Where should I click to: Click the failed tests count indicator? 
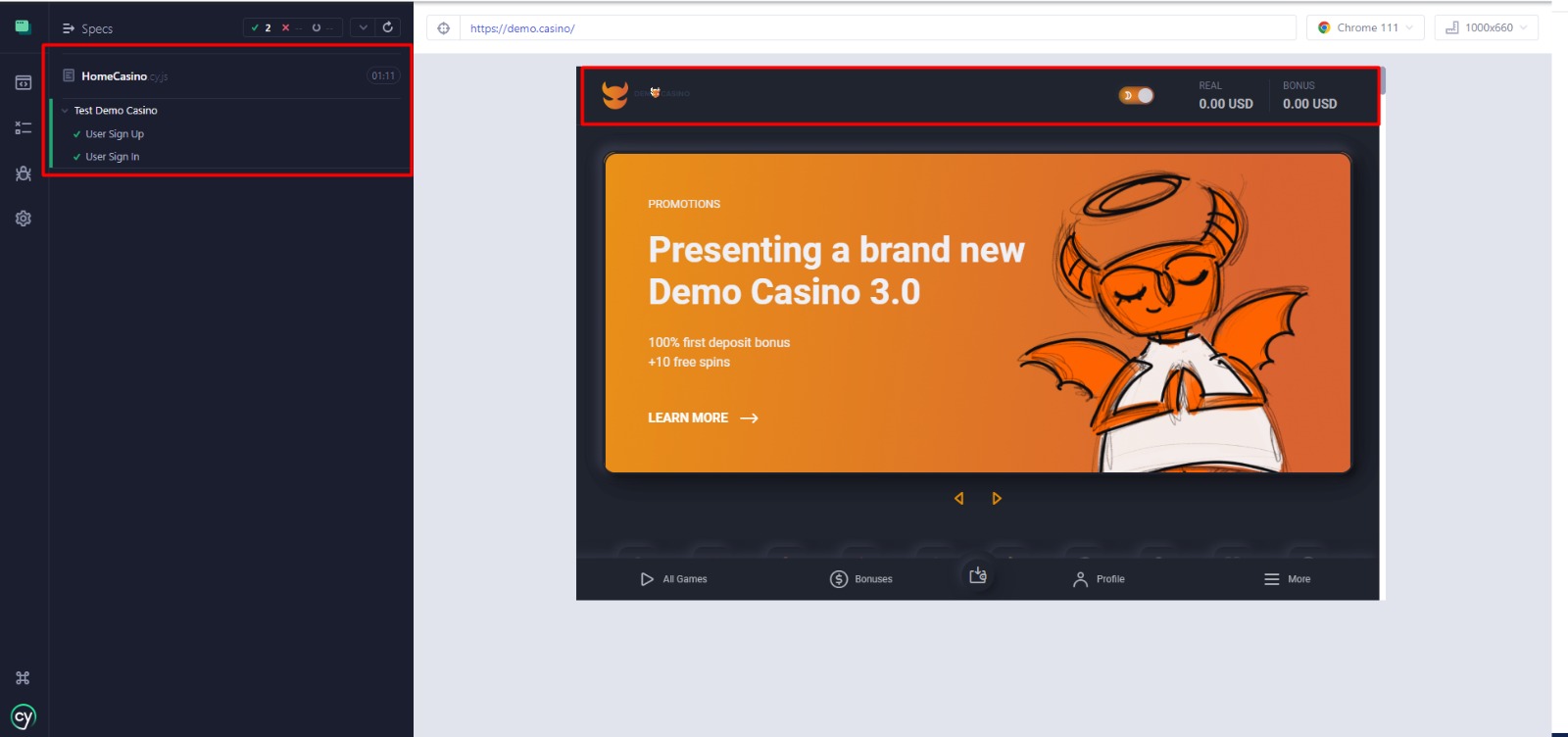290,27
